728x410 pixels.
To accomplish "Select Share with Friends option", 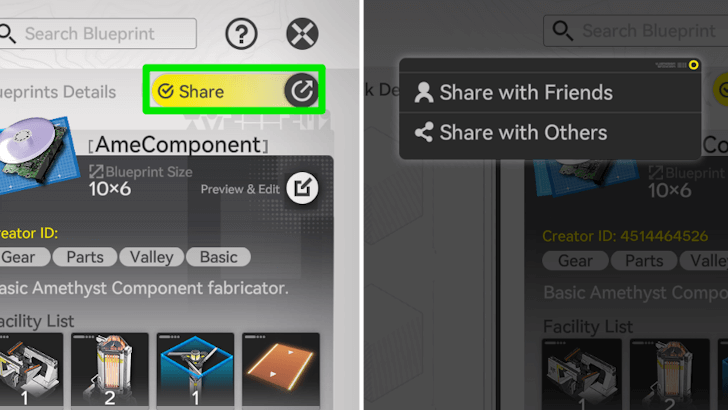I will 550,92.
